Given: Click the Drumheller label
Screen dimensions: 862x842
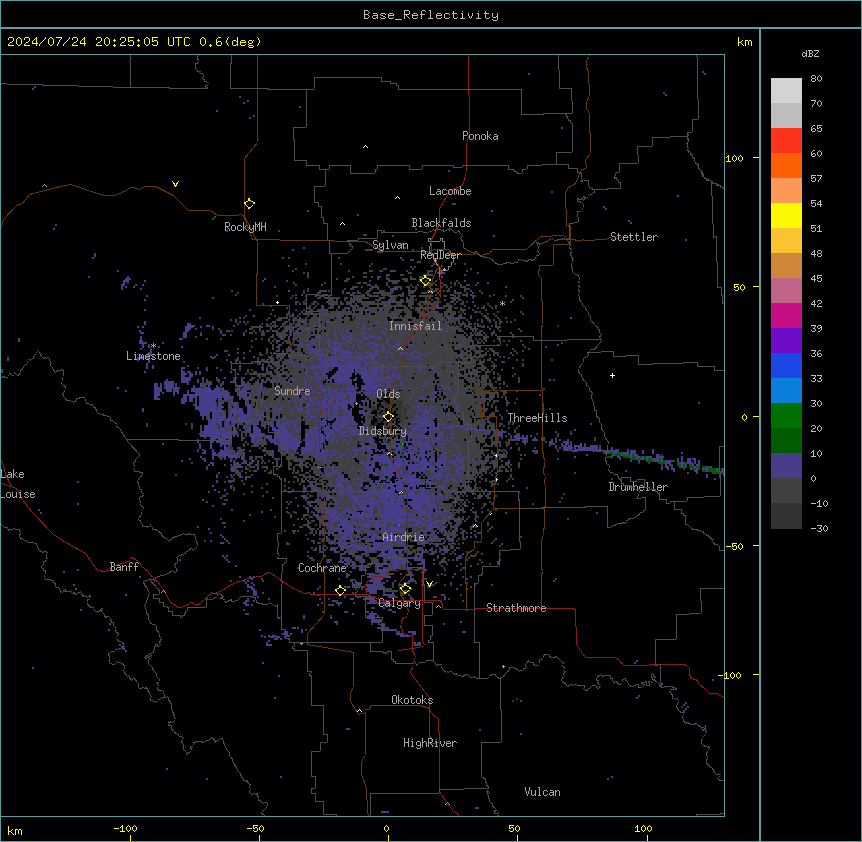Looking at the screenshot, I should point(638,487).
